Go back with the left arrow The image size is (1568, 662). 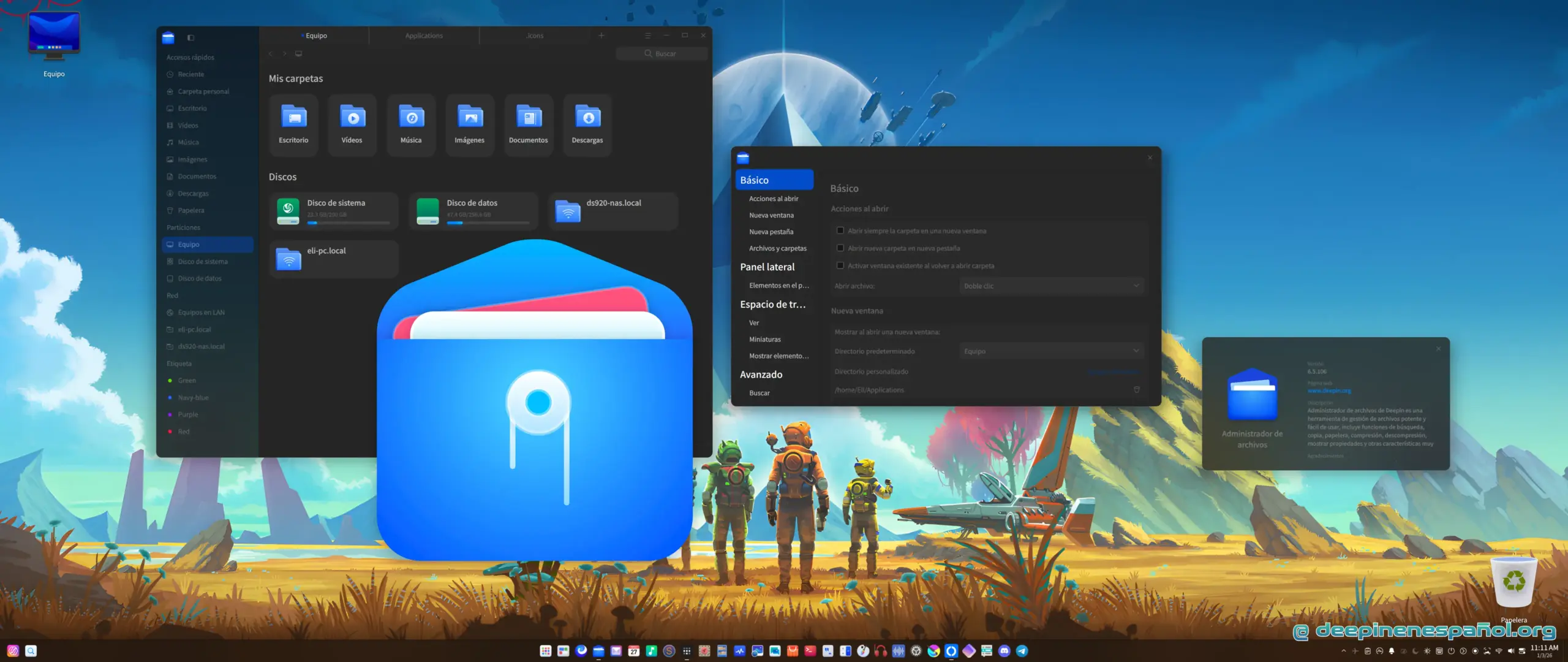click(x=271, y=54)
